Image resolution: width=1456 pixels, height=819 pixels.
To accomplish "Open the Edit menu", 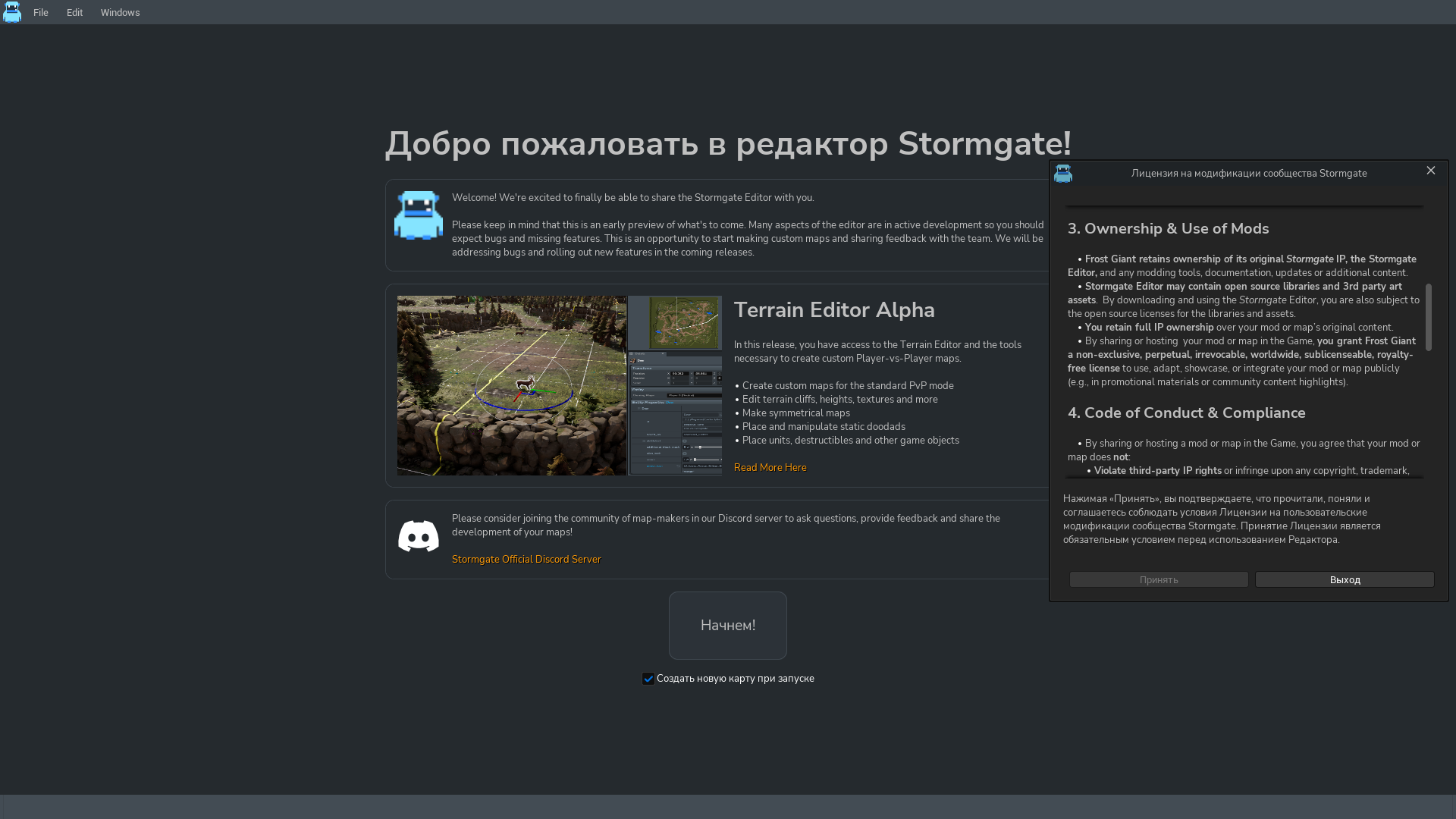I will (x=74, y=13).
